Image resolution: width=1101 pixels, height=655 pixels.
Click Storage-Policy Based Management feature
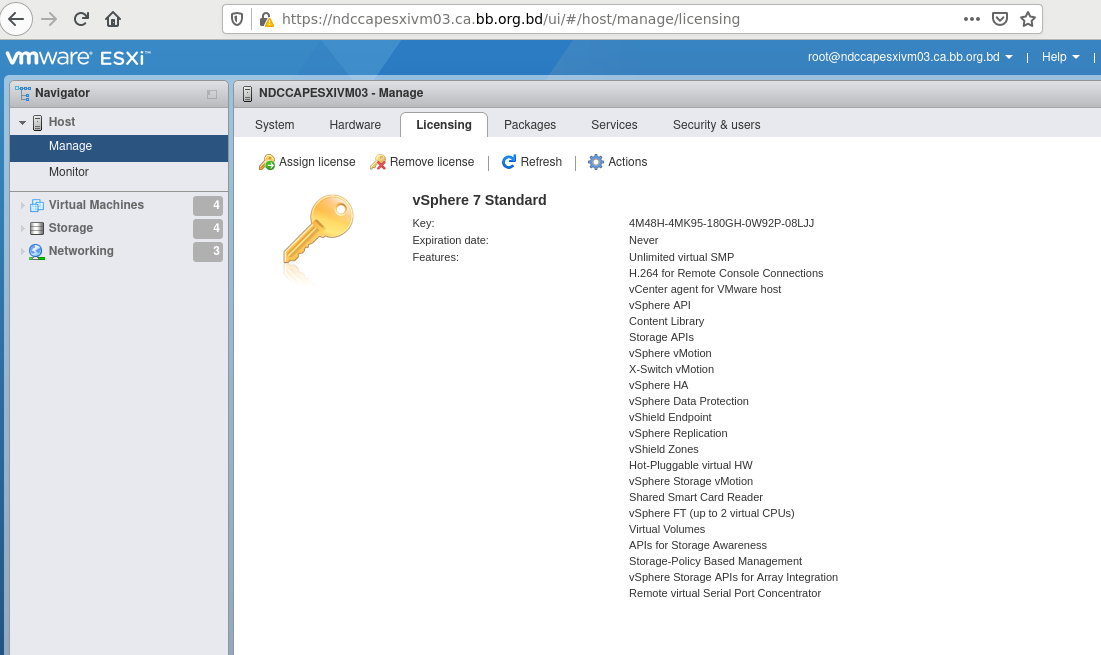(x=716, y=561)
